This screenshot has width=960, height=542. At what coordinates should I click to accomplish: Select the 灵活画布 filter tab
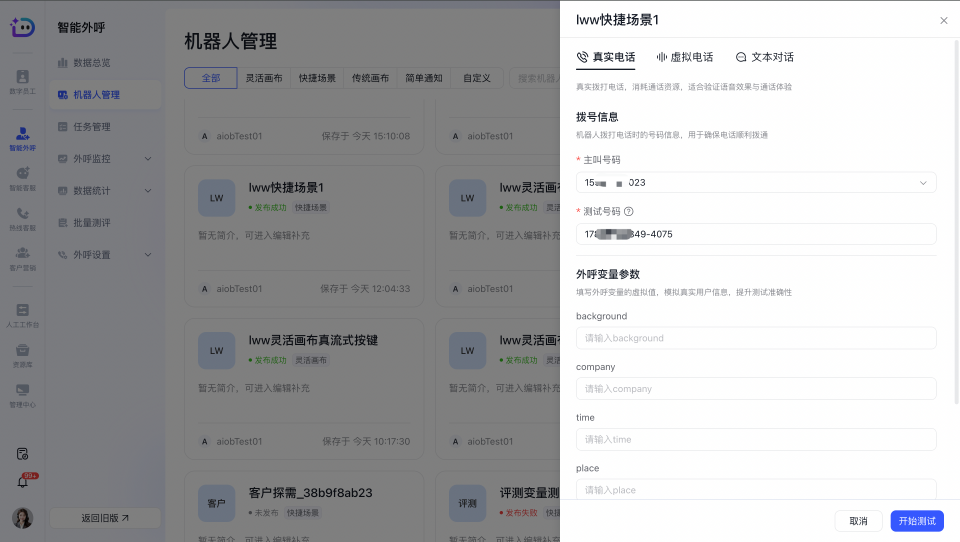[x=264, y=78]
